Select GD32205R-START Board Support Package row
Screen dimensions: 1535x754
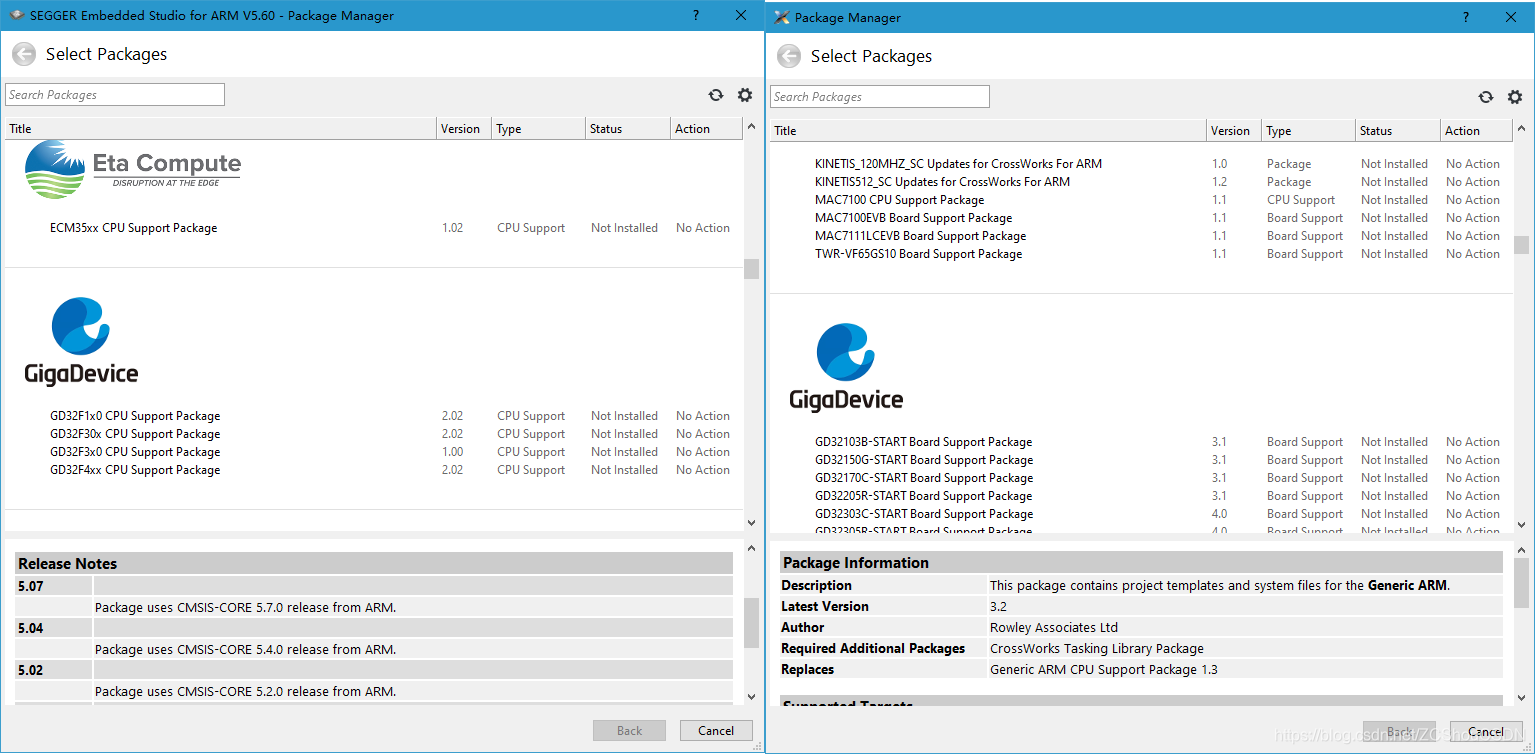[x=1141, y=496]
